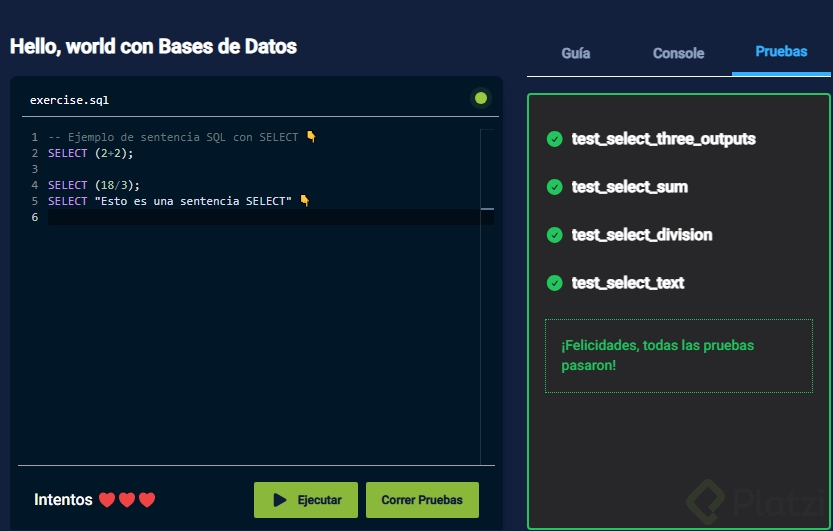The image size is (833, 531).
Task: Click the check icon next to test_select_text
Action: (555, 283)
